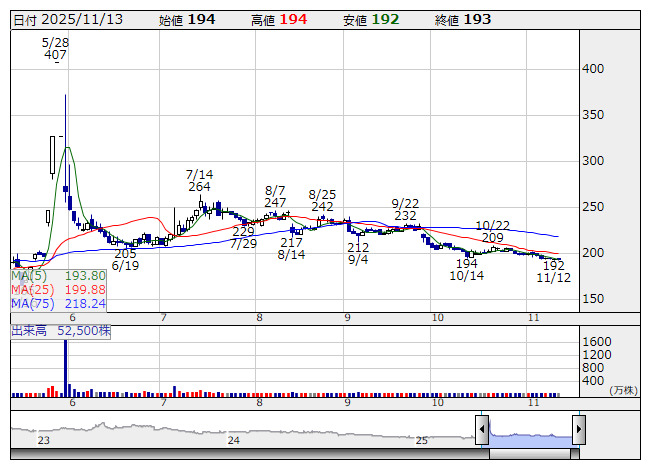Click the 日付 2025/11/13 date header
The image size is (653, 470).
pyautogui.click(x=66, y=19)
